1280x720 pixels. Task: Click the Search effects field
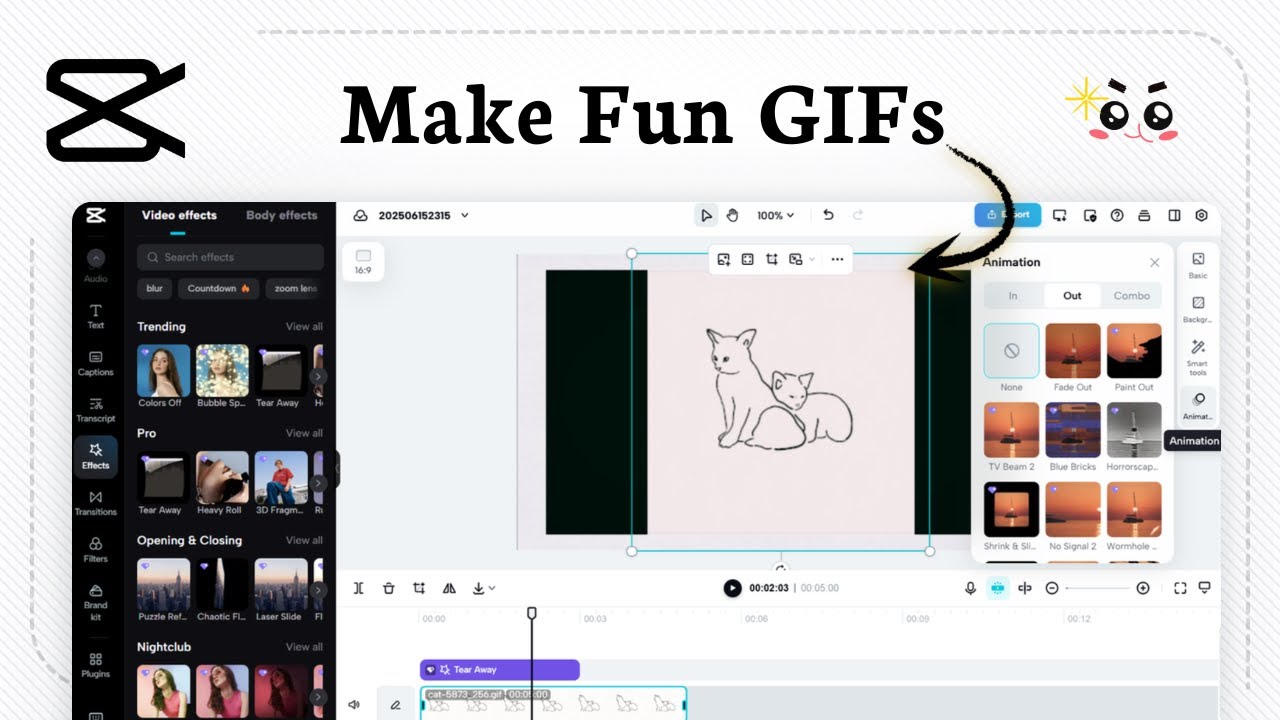[230, 257]
